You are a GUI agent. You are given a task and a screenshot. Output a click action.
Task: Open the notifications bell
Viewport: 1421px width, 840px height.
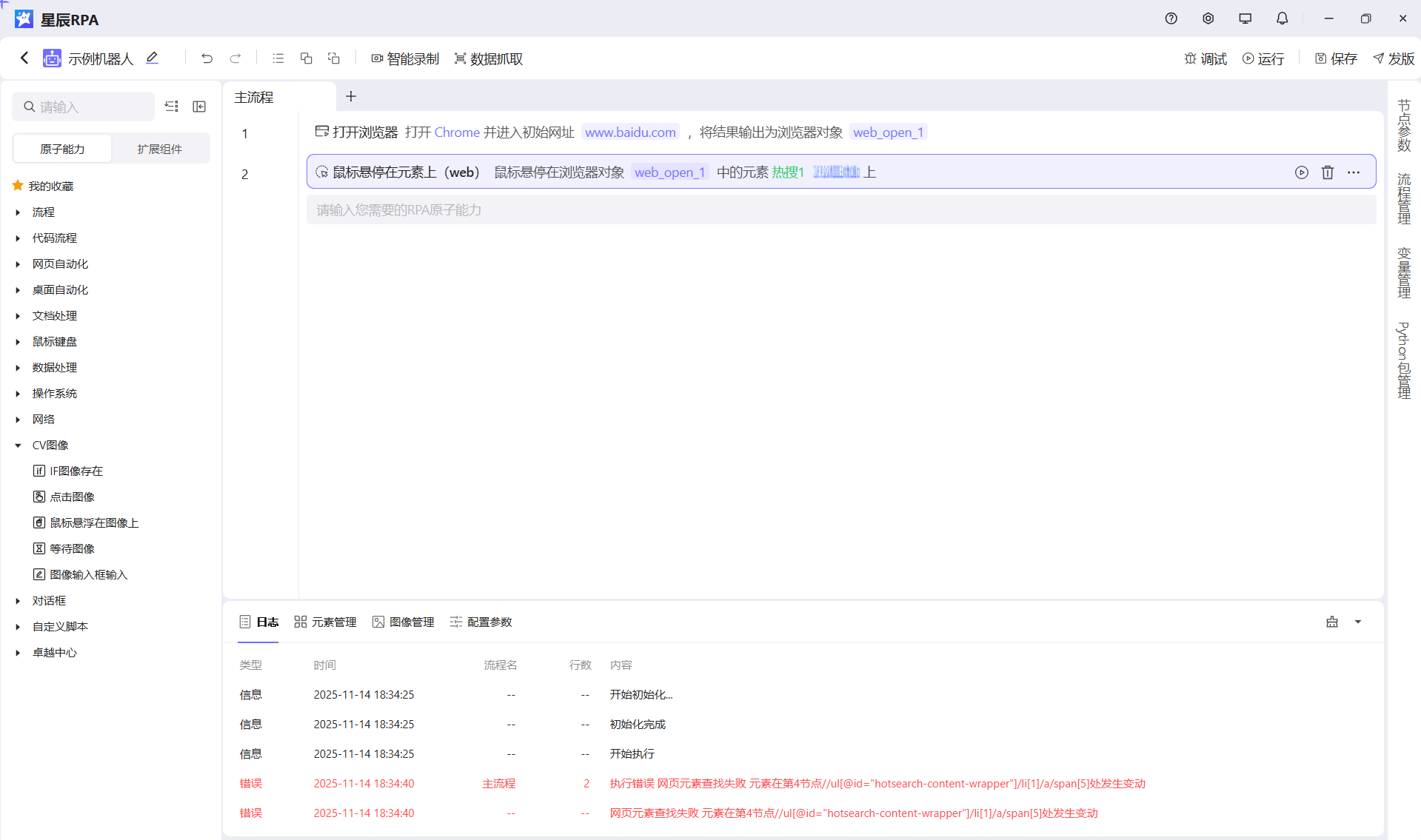(x=1282, y=19)
